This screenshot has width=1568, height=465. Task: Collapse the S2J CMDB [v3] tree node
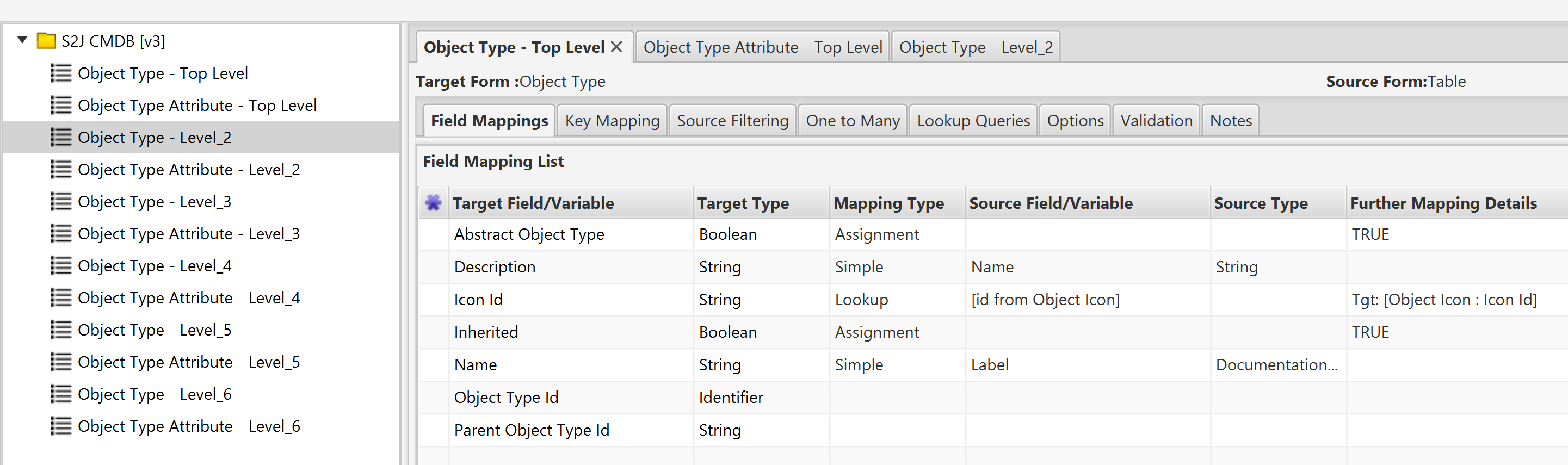coord(22,40)
